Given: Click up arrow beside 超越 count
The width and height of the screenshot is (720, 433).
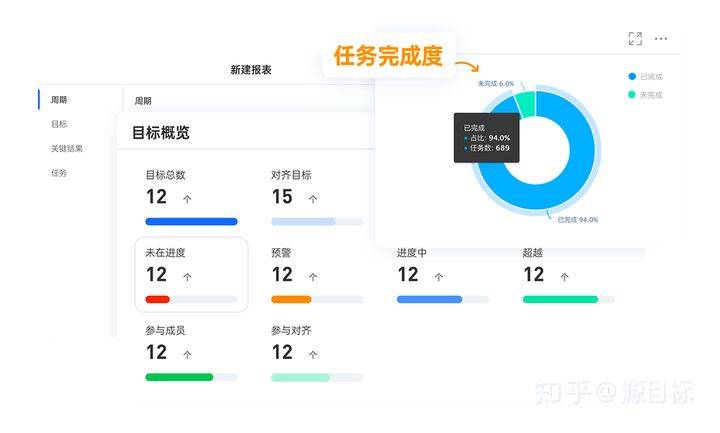Looking at the screenshot, I should [564, 277].
